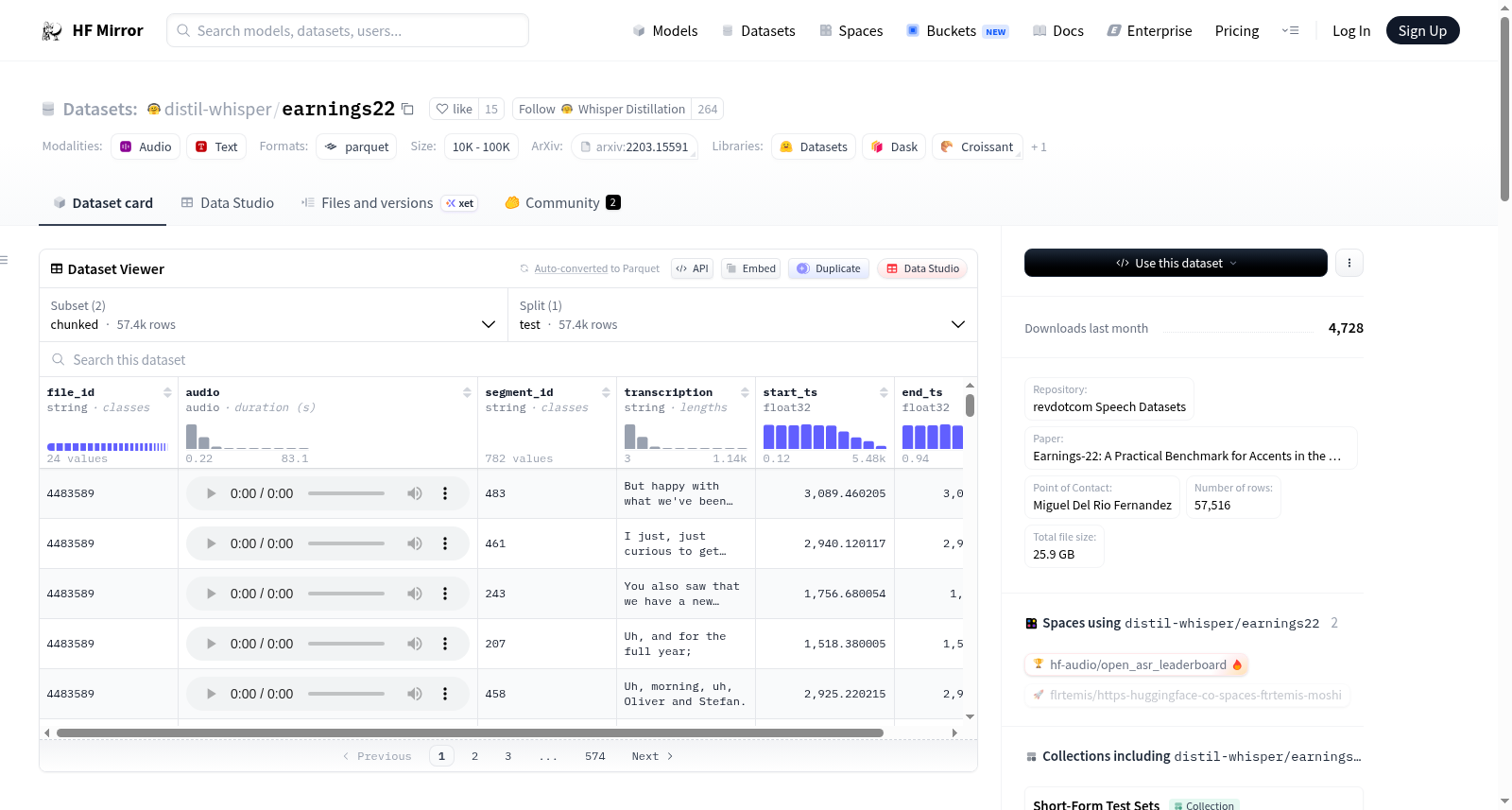The width and height of the screenshot is (1512, 810).
Task: Open audio options menu for segment 461
Action: tap(445, 543)
